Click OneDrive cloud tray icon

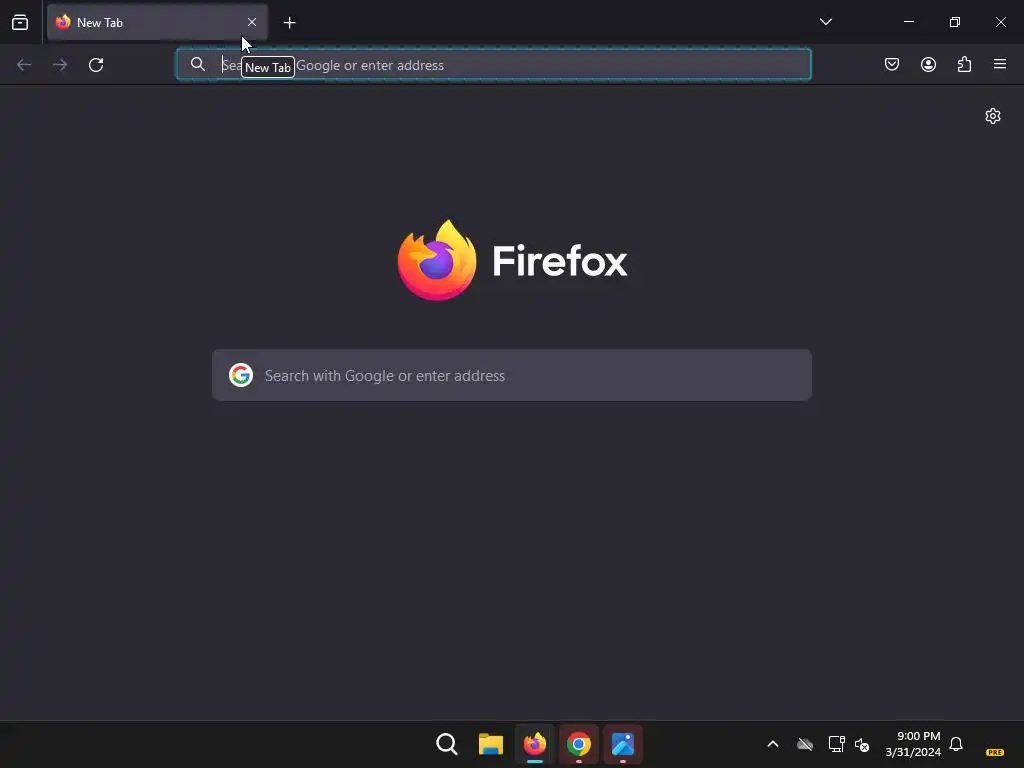pyautogui.click(x=805, y=744)
